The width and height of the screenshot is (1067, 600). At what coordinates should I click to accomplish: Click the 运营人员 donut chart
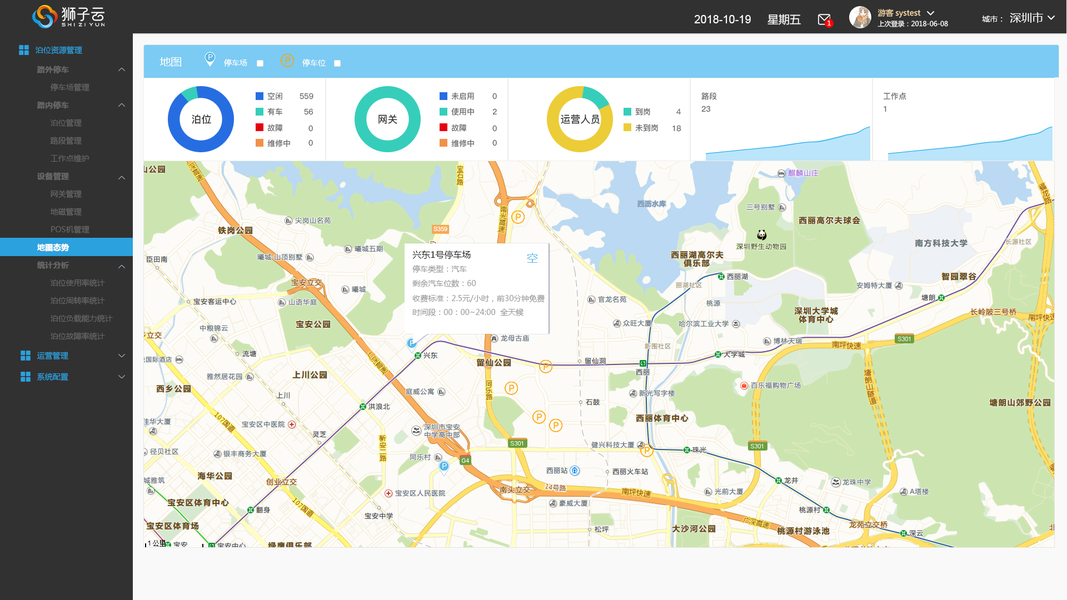(580, 119)
